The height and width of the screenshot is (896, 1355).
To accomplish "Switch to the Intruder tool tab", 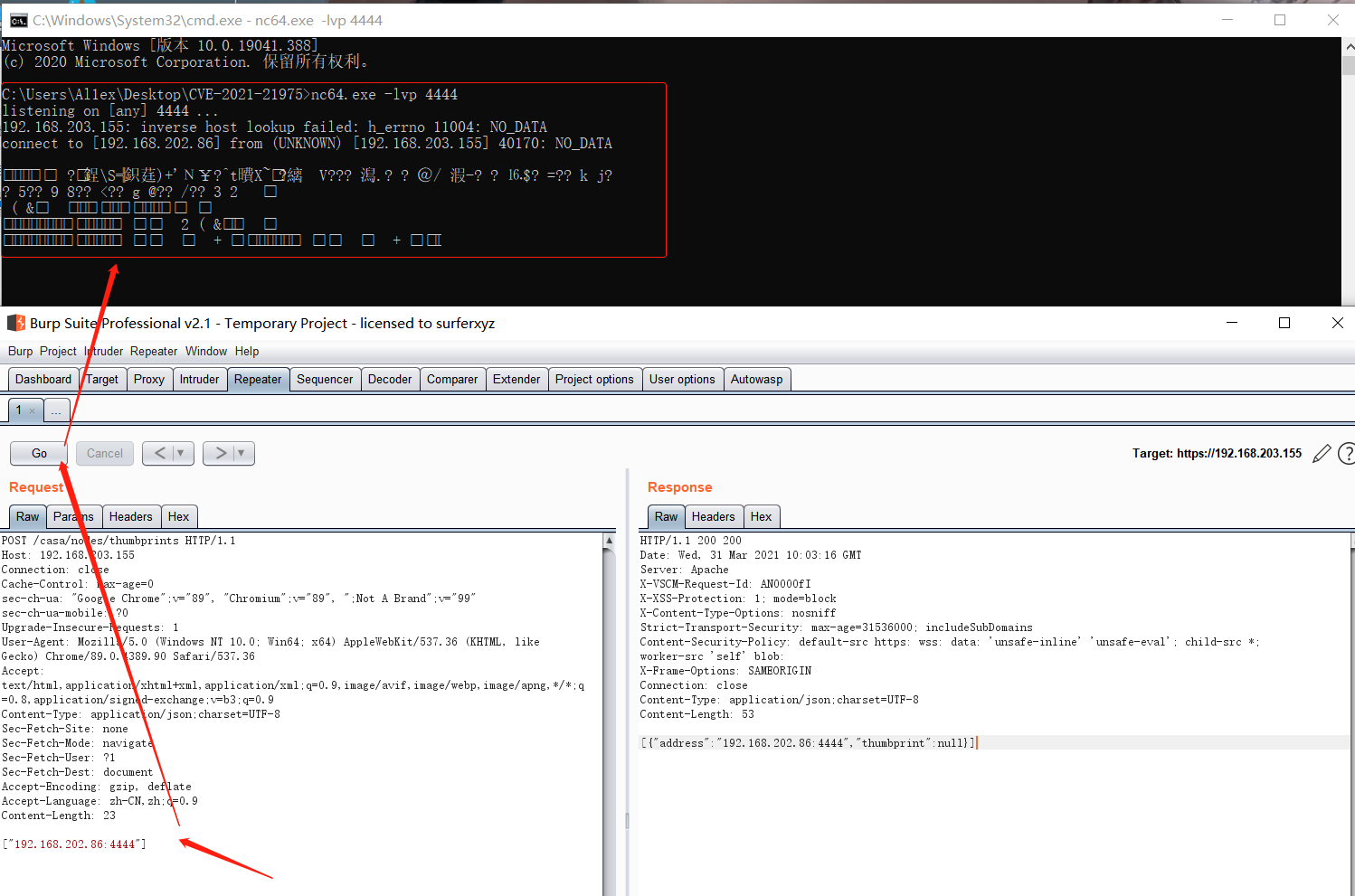I will click(199, 379).
